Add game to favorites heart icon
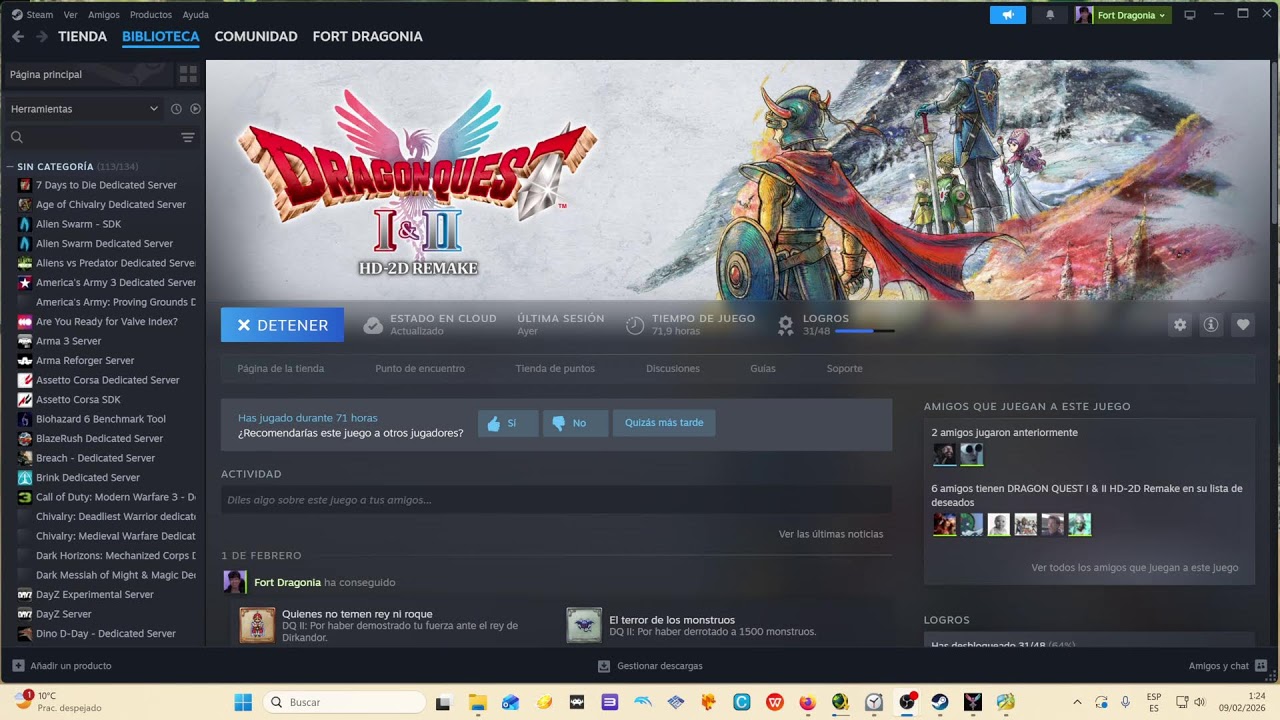The width and height of the screenshot is (1280, 720). point(1243,325)
